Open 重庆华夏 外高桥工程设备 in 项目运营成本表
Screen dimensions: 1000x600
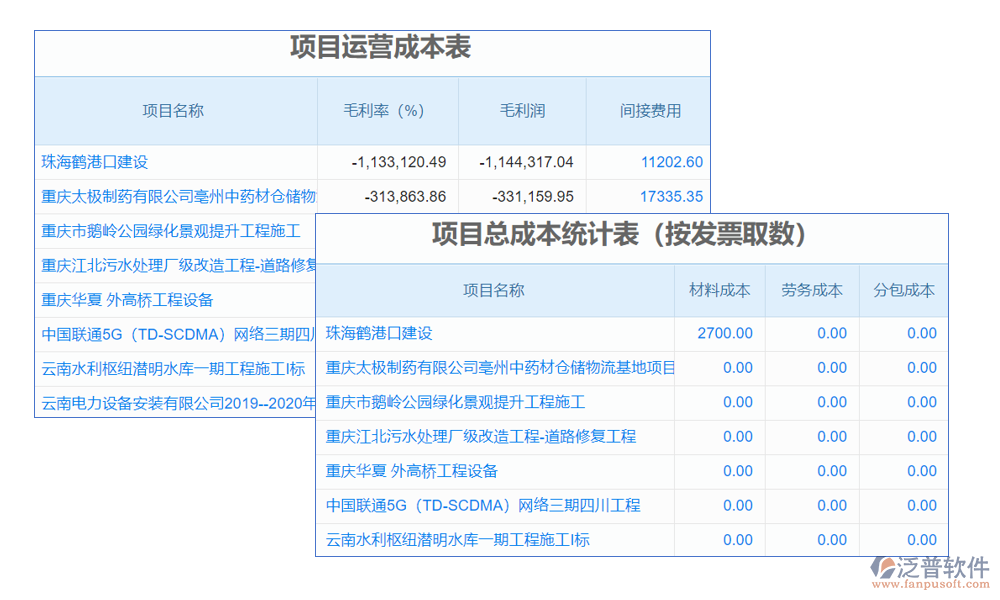128,300
